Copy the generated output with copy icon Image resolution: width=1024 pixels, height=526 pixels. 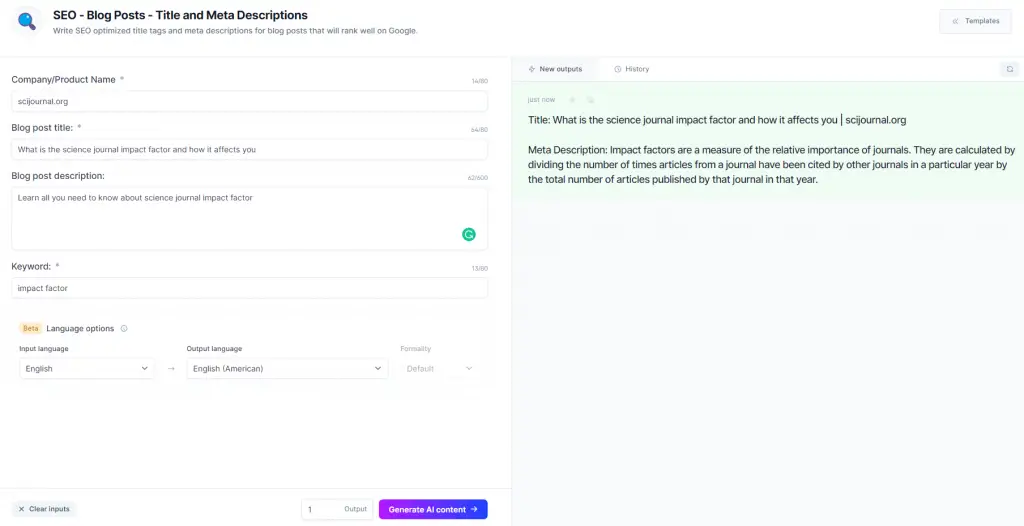click(x=590, y=100)
